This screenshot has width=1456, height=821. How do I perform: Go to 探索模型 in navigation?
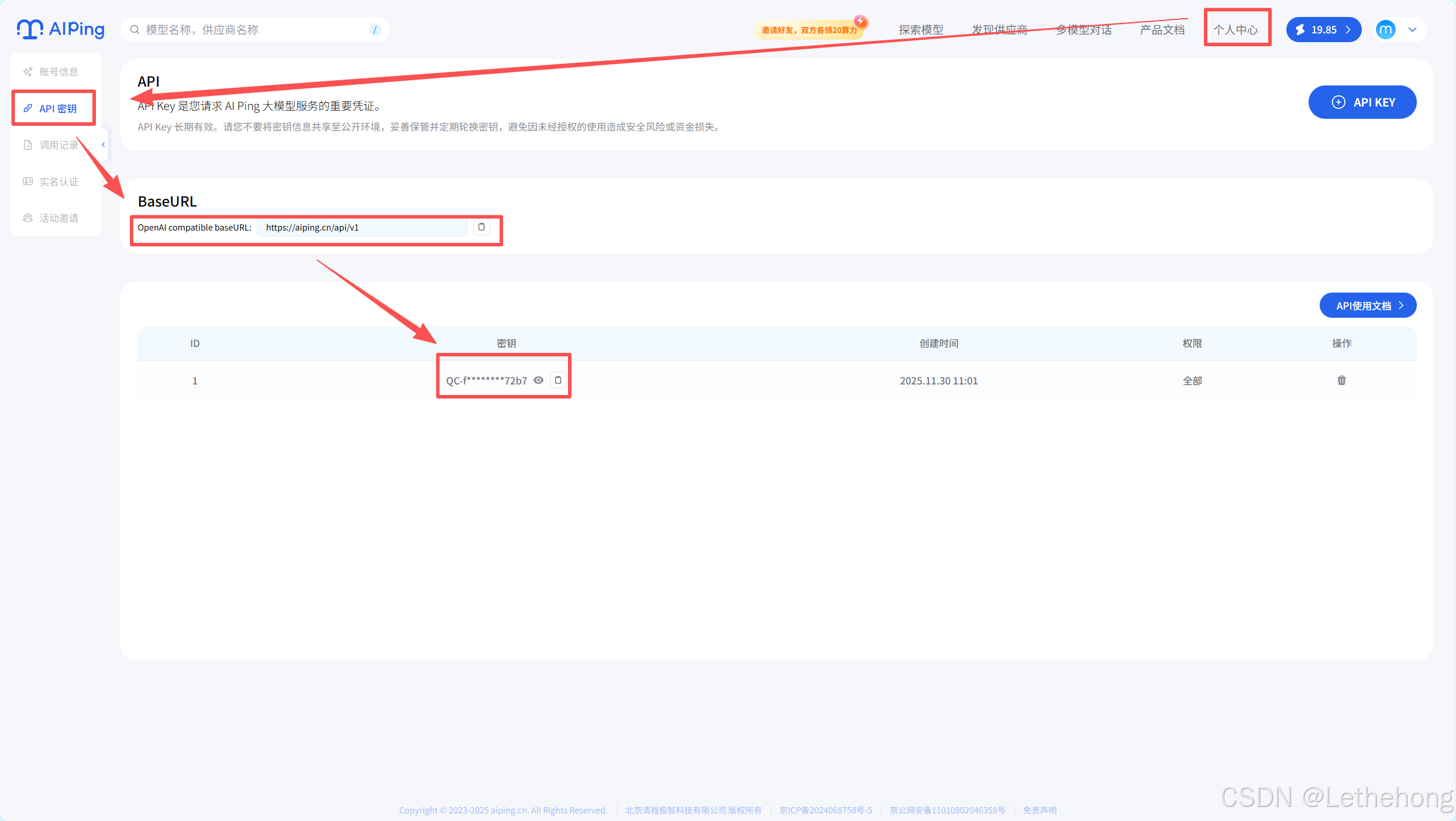click(921, 30)
